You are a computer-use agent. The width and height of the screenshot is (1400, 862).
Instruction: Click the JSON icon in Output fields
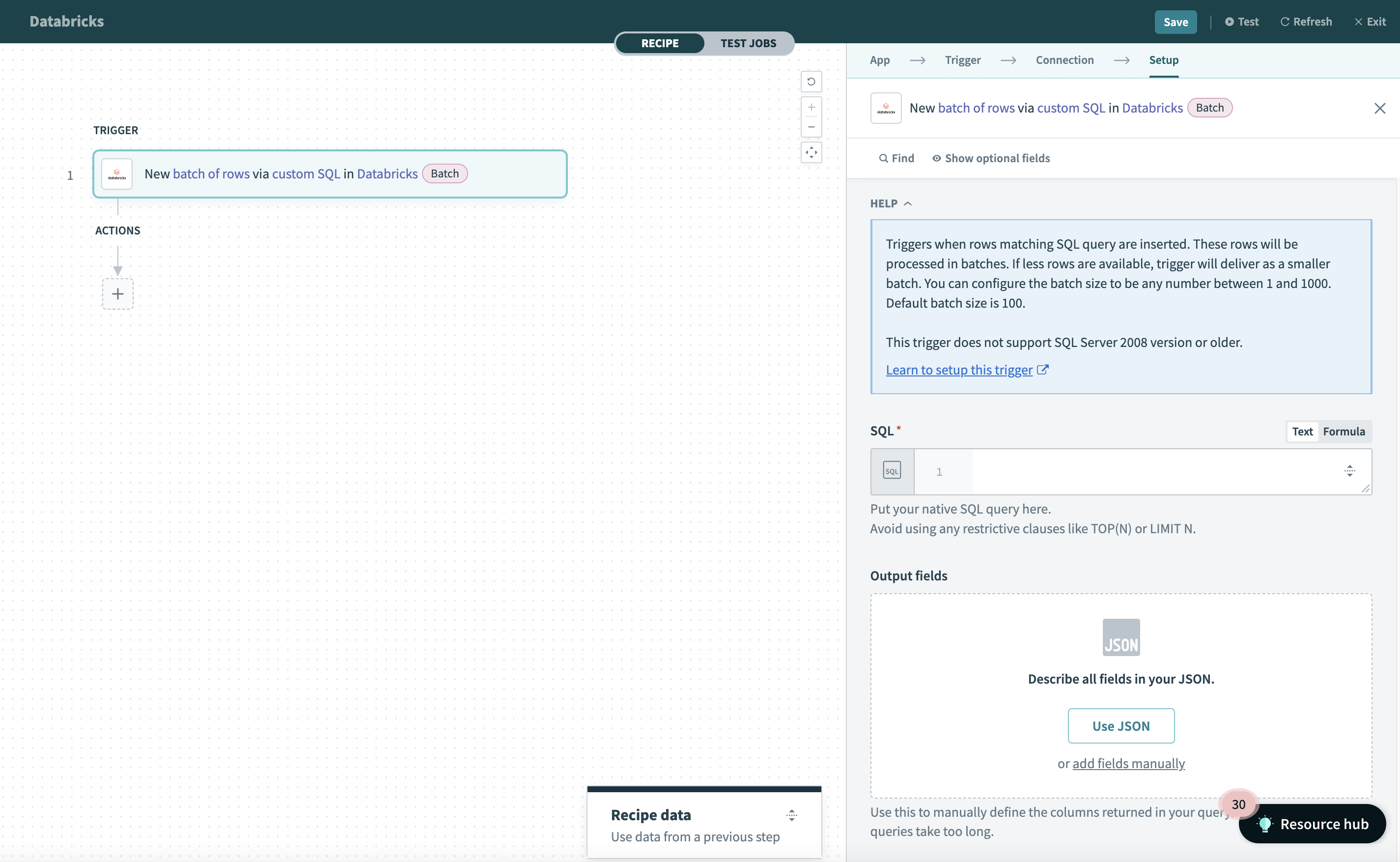1120,637
